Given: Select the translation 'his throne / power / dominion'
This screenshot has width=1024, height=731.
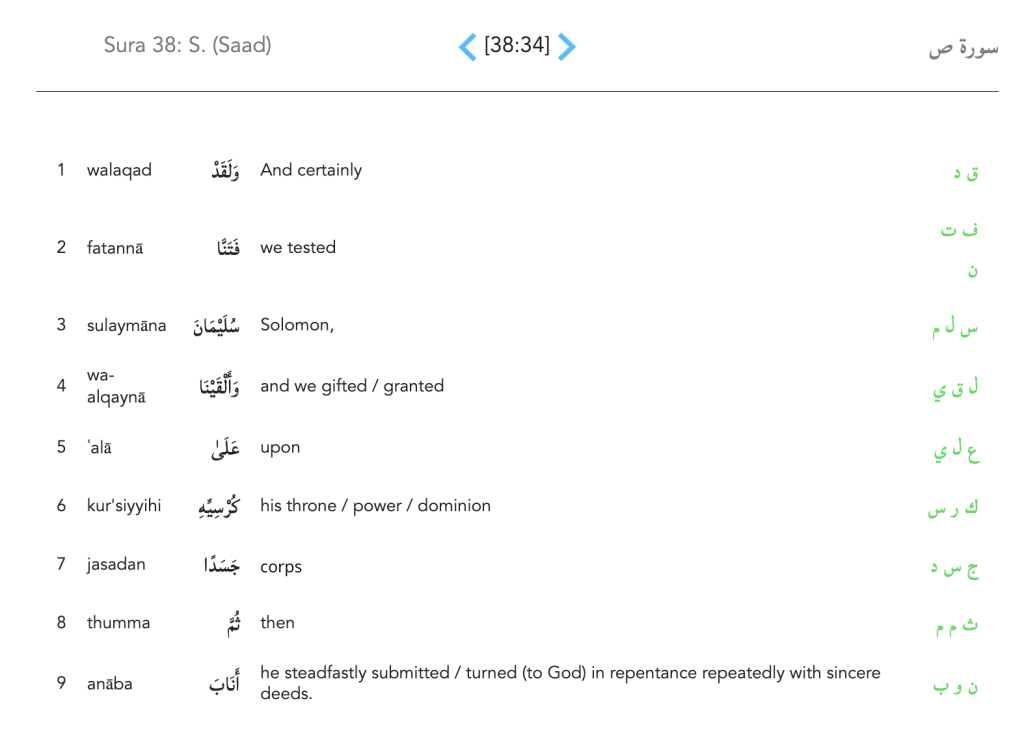Looking at the screenshot, I should click(x=375, y=505).
